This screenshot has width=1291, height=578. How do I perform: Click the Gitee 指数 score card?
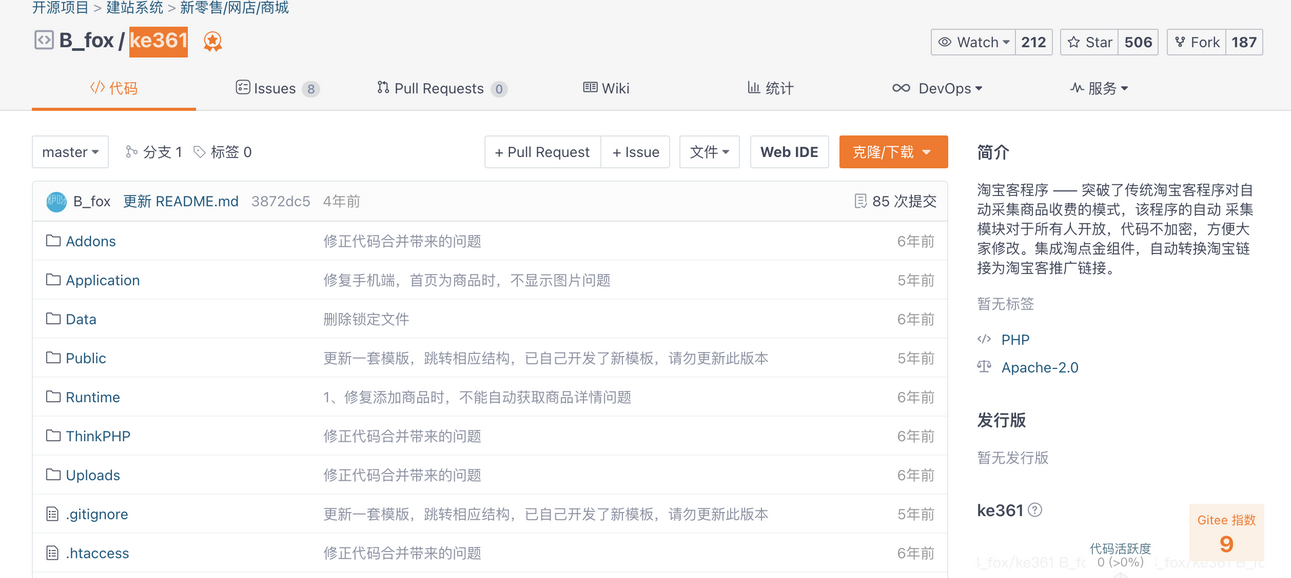(1226, 533)
